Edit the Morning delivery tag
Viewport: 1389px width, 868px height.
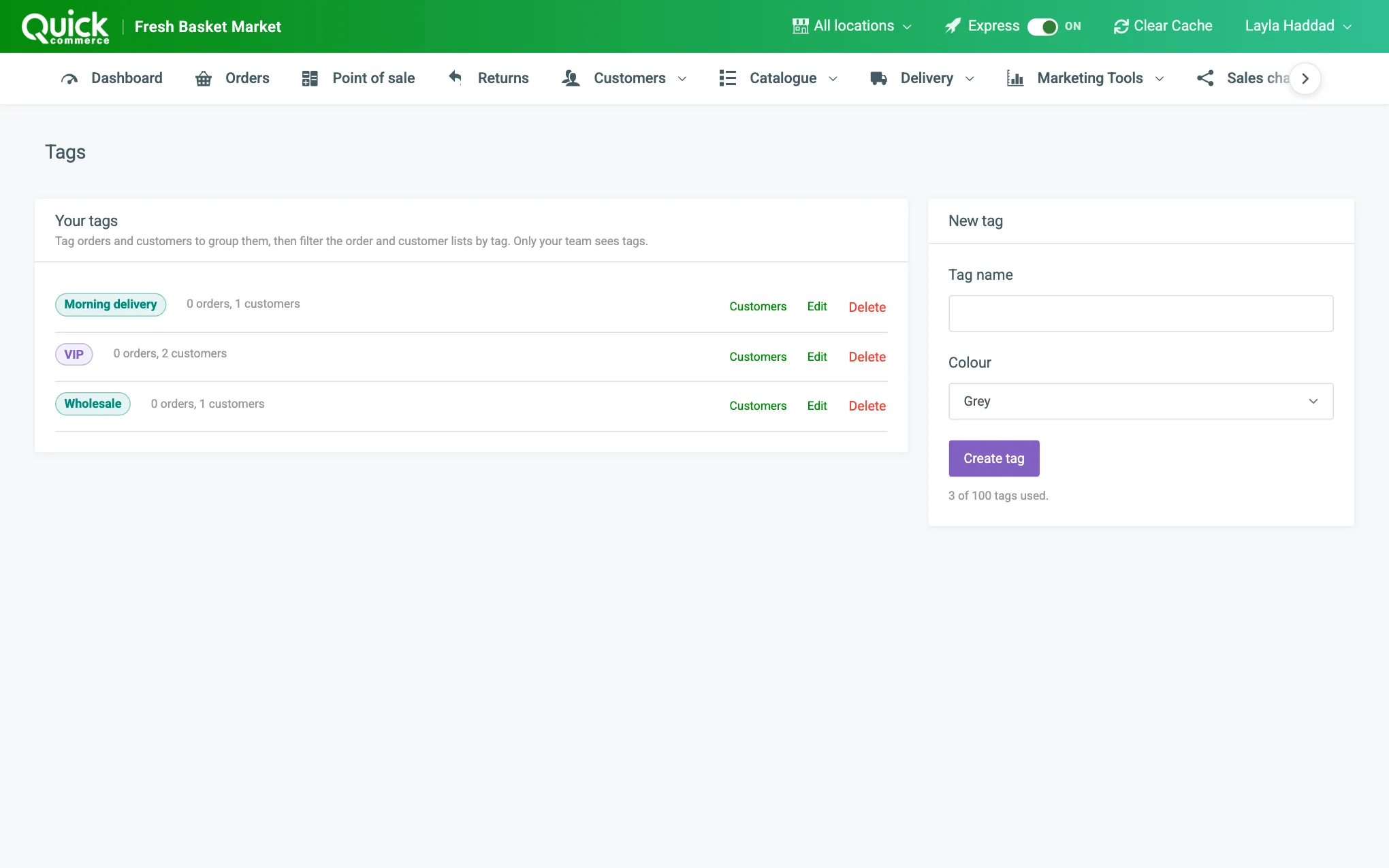click(x=817, y=307)
